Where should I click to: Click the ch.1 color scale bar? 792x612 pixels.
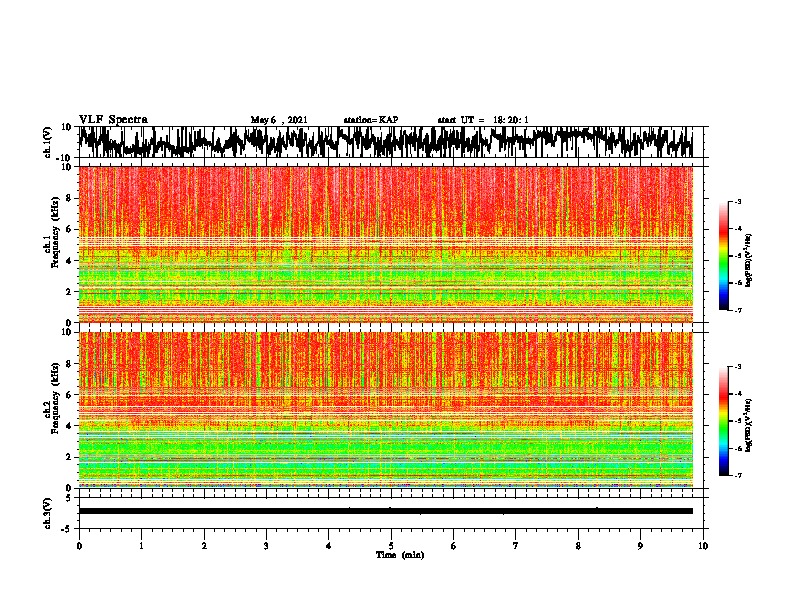pyautogui.click(x=723, y=256)
